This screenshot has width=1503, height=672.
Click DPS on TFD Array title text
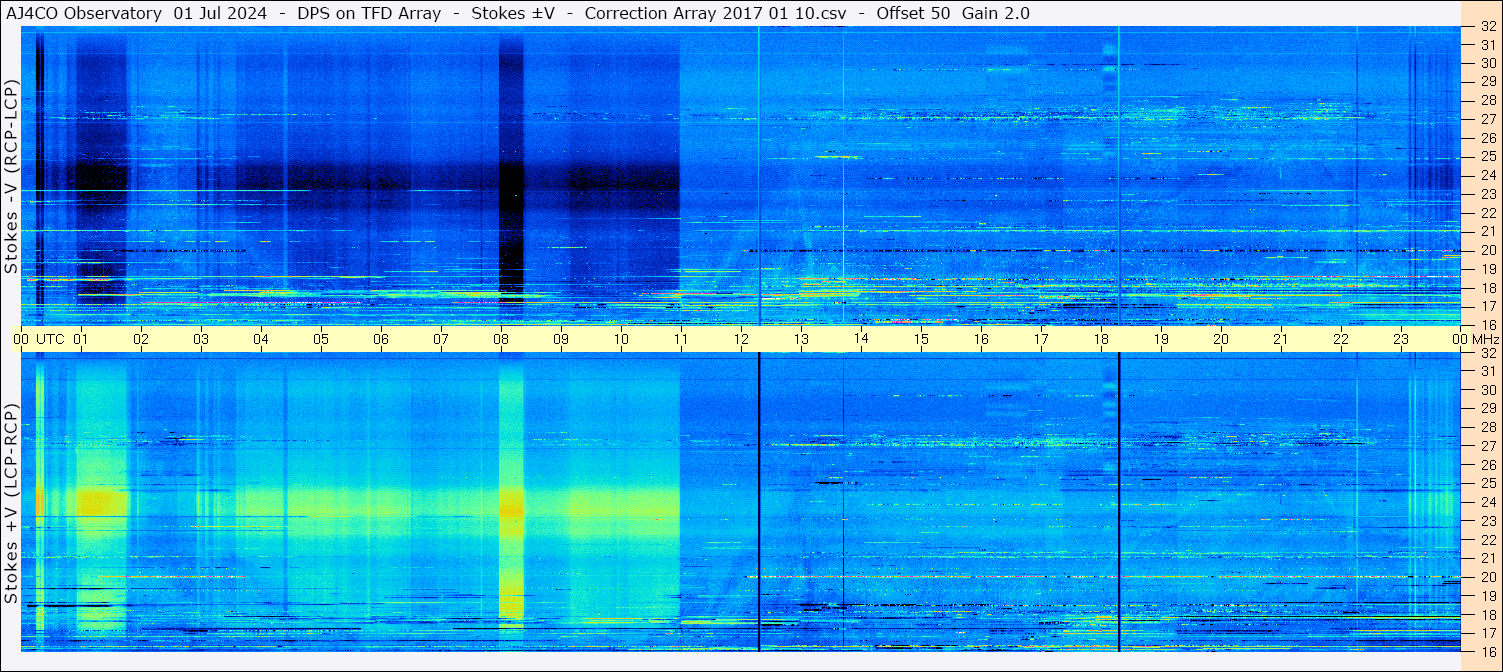(x=369, y=13)
